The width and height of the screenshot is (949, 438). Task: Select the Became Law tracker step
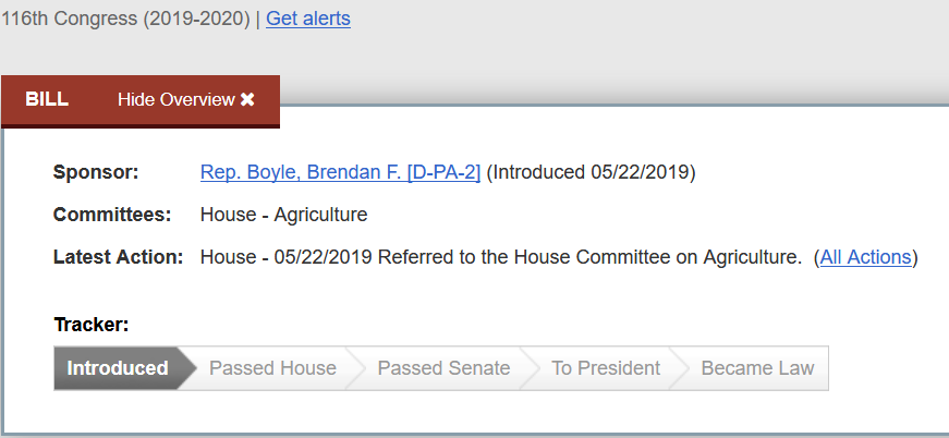(757, 368)
